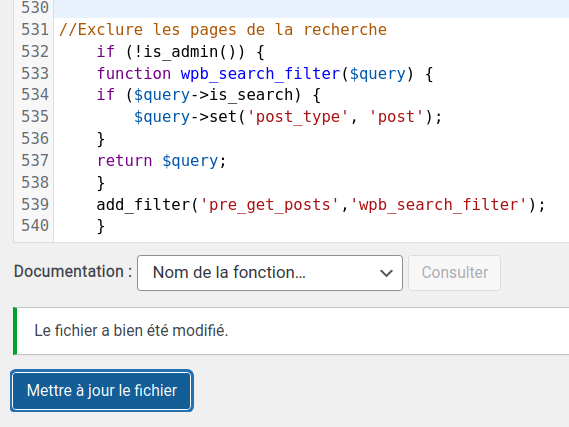Viewport: 569px width, 427px height.
Task: Click the "Mettre à jour le fichier" button
Action: point(102,391)
